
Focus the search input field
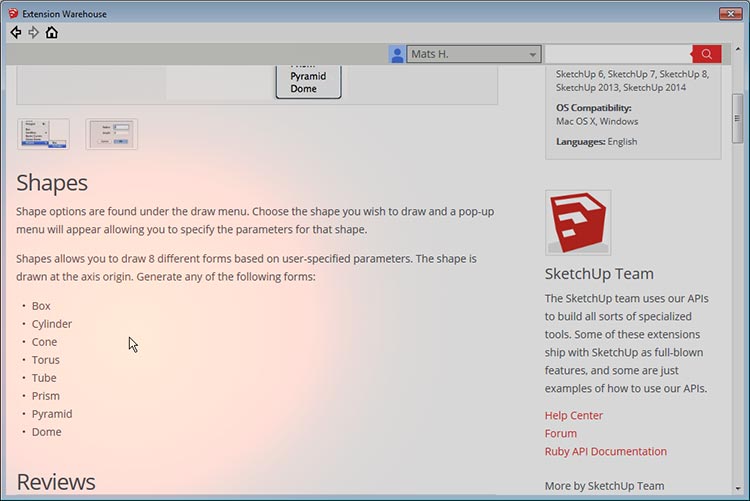click(618, 54)
